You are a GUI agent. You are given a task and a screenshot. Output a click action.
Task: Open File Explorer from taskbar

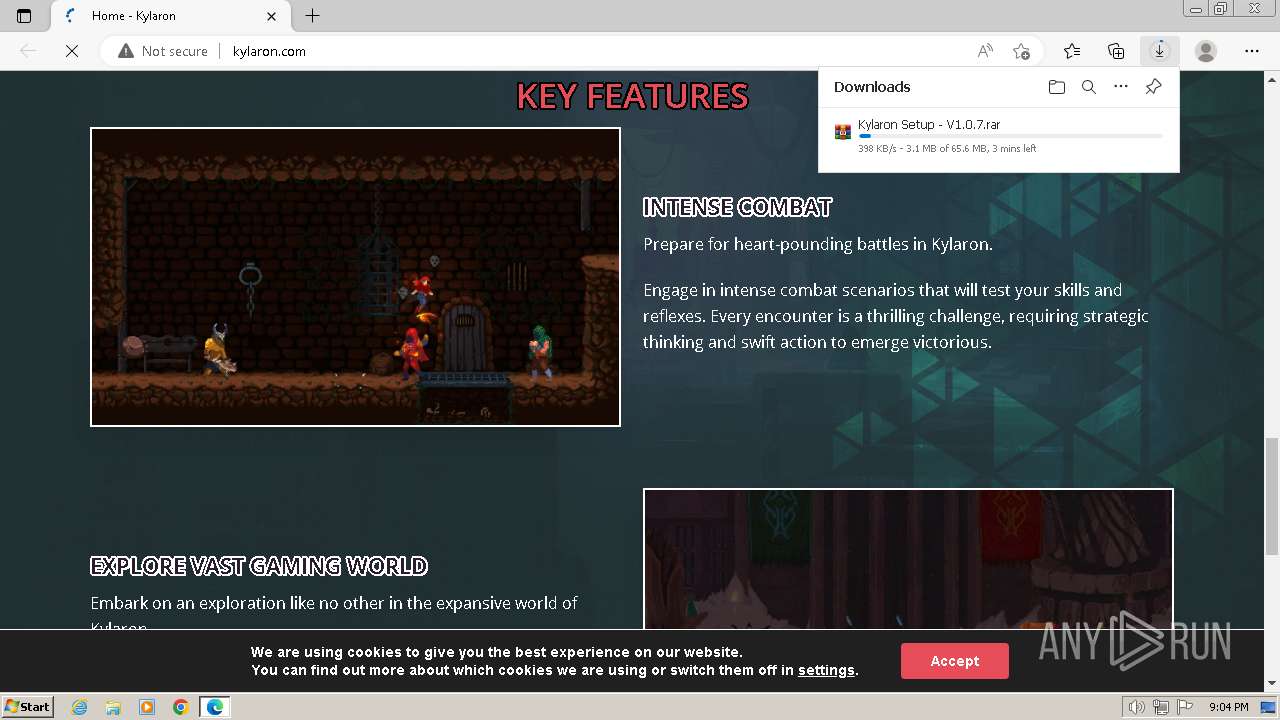113,707
